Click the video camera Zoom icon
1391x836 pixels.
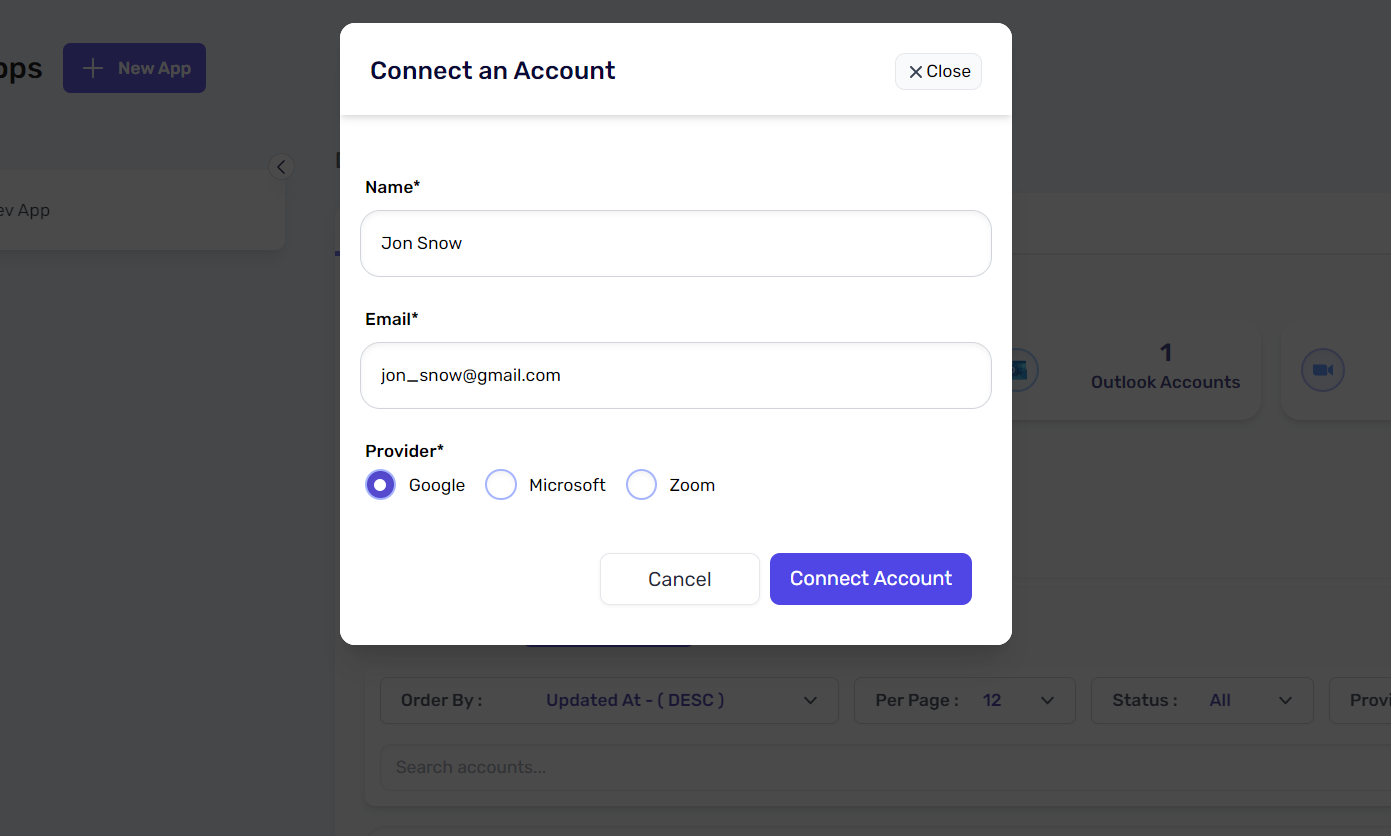coord(1322,371)
